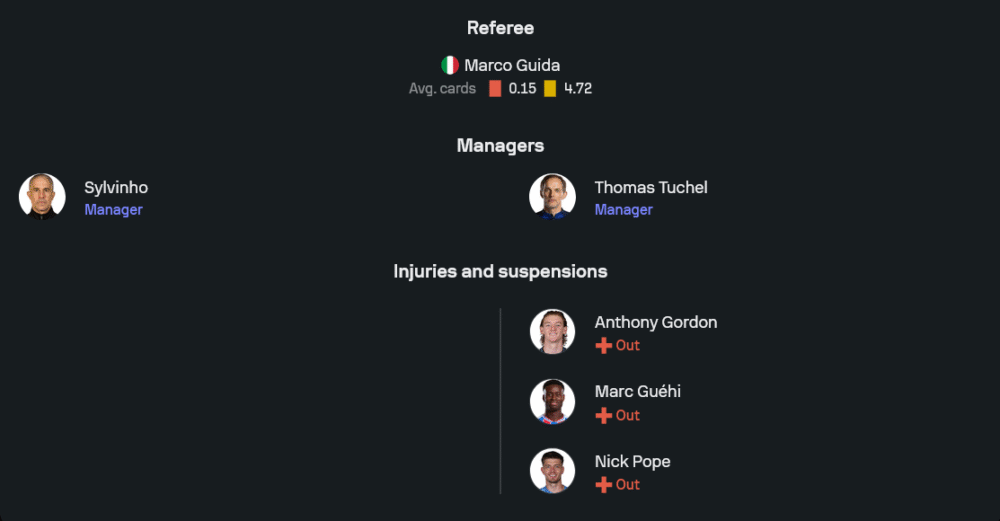Screen dimensions: 1000x521
Task: Select Anthony Gordon's player avatar
Action: [552, 331]
